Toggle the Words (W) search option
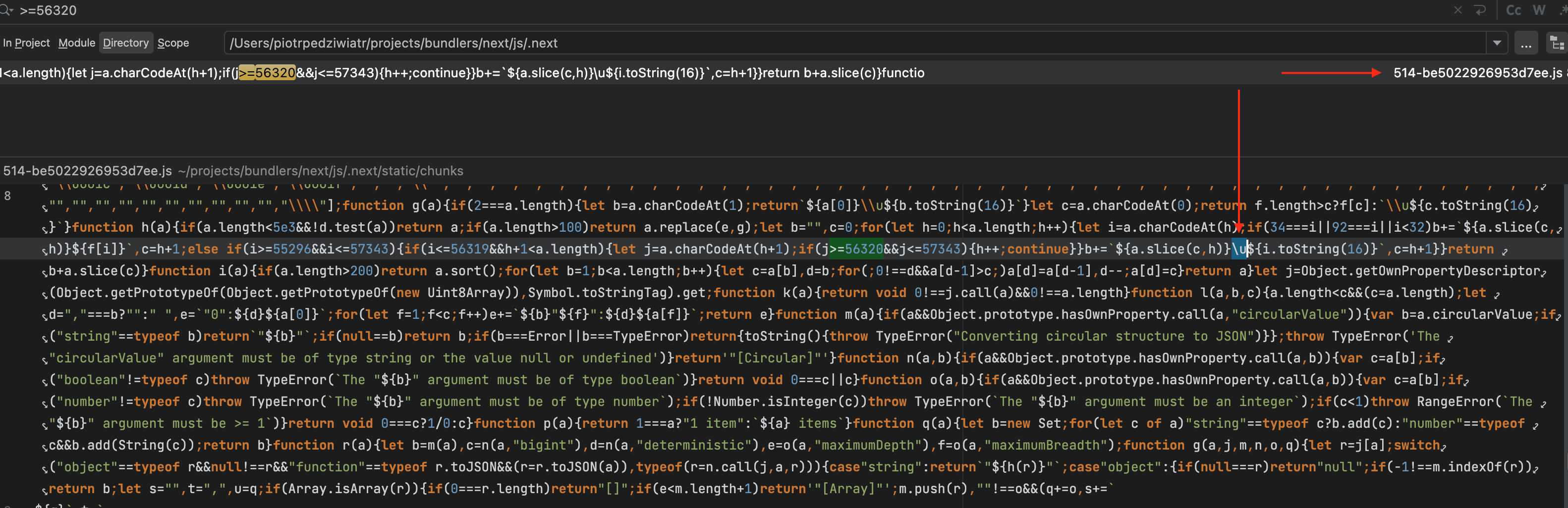This screenshot has width=1568, height=508. click(1540, 10)
